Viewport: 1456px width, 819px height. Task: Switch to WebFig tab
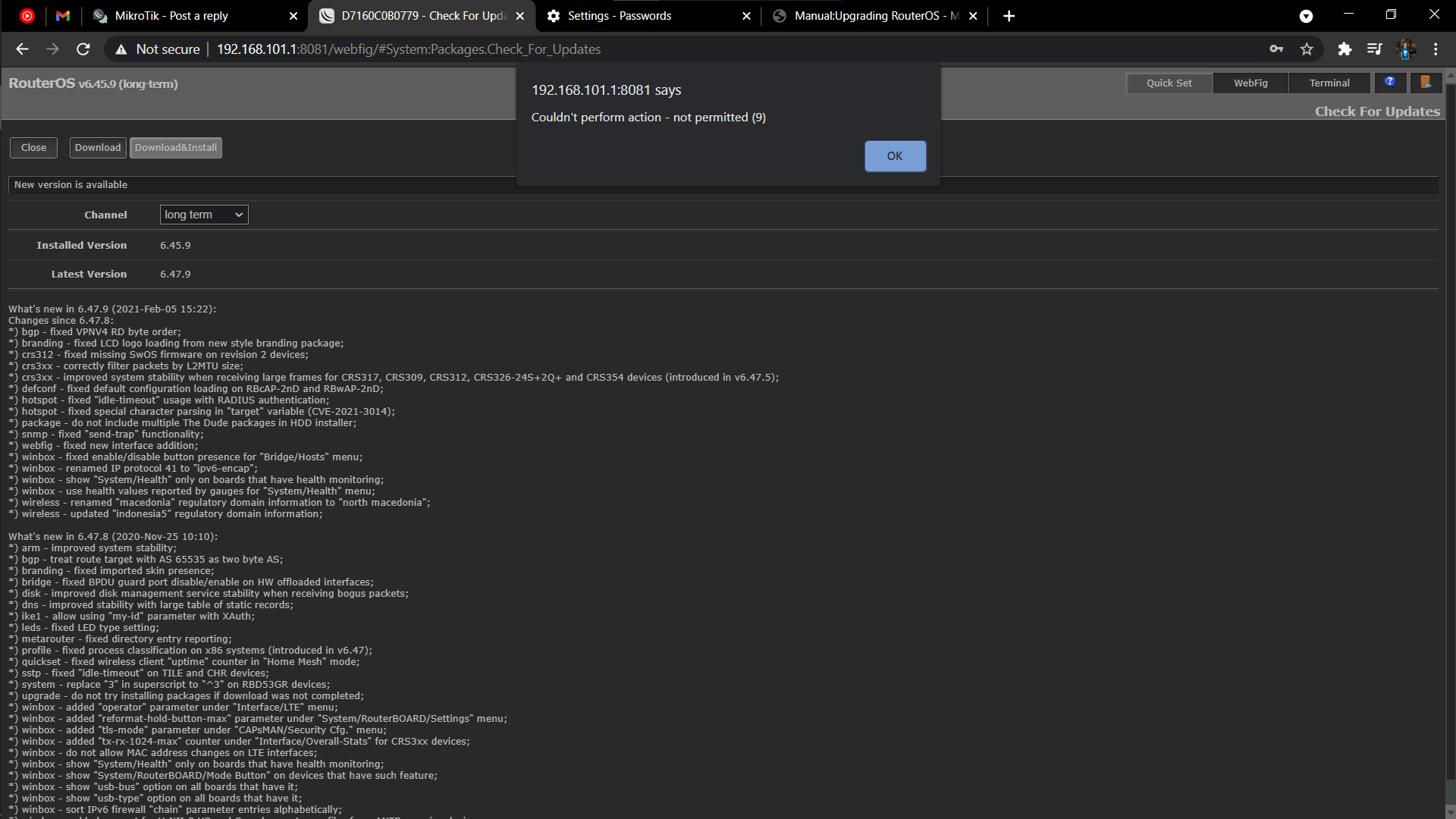coord(1250,83)
